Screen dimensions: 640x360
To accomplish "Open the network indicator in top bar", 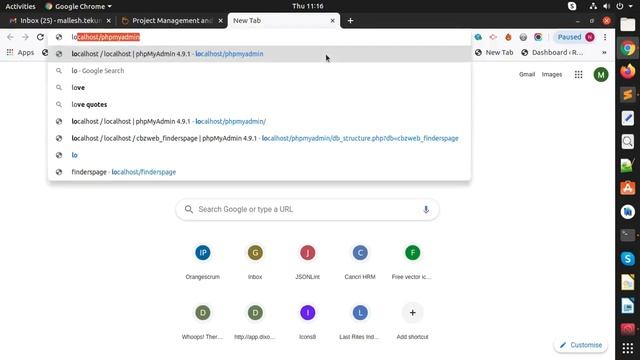I will pyautogui.click(x=593, y=6).
